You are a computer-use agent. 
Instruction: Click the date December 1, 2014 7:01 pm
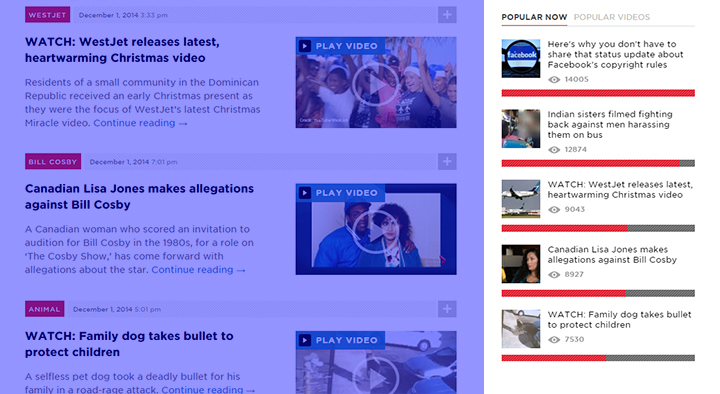tap(133, 162)
